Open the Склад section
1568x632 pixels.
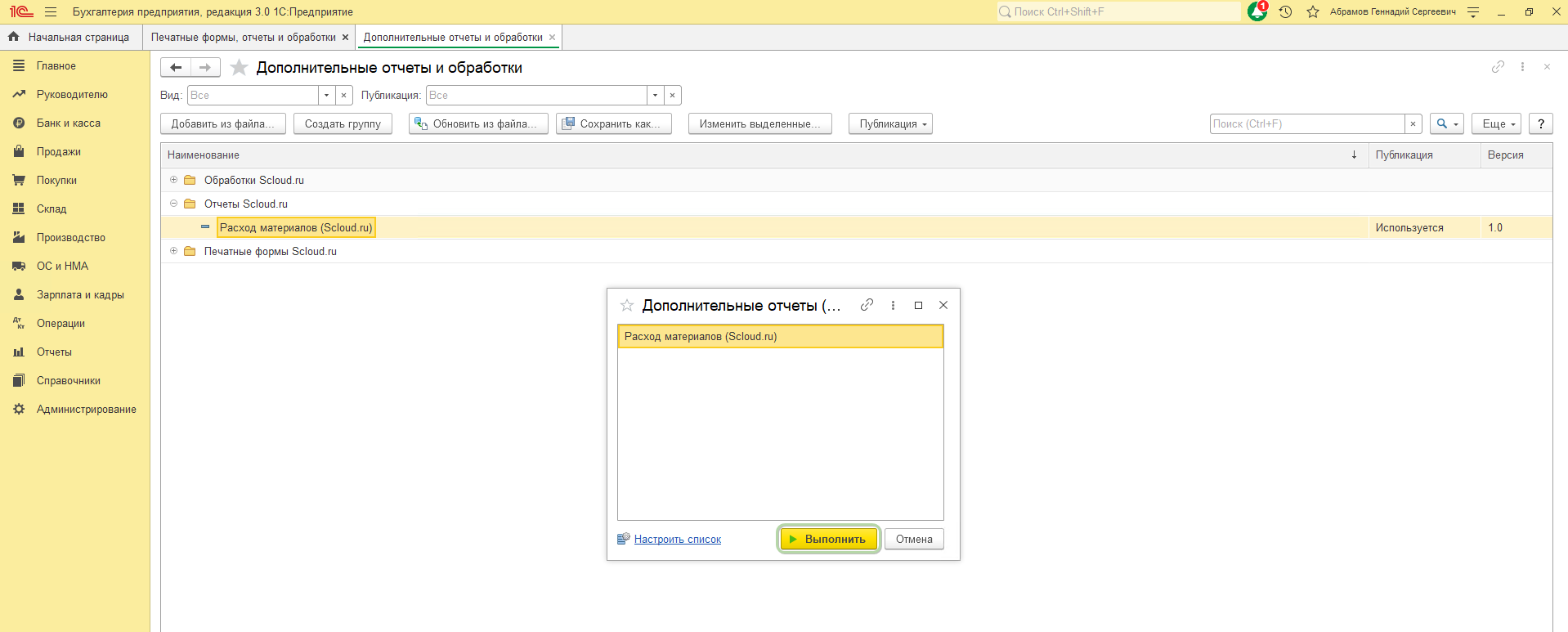[74, 209]
